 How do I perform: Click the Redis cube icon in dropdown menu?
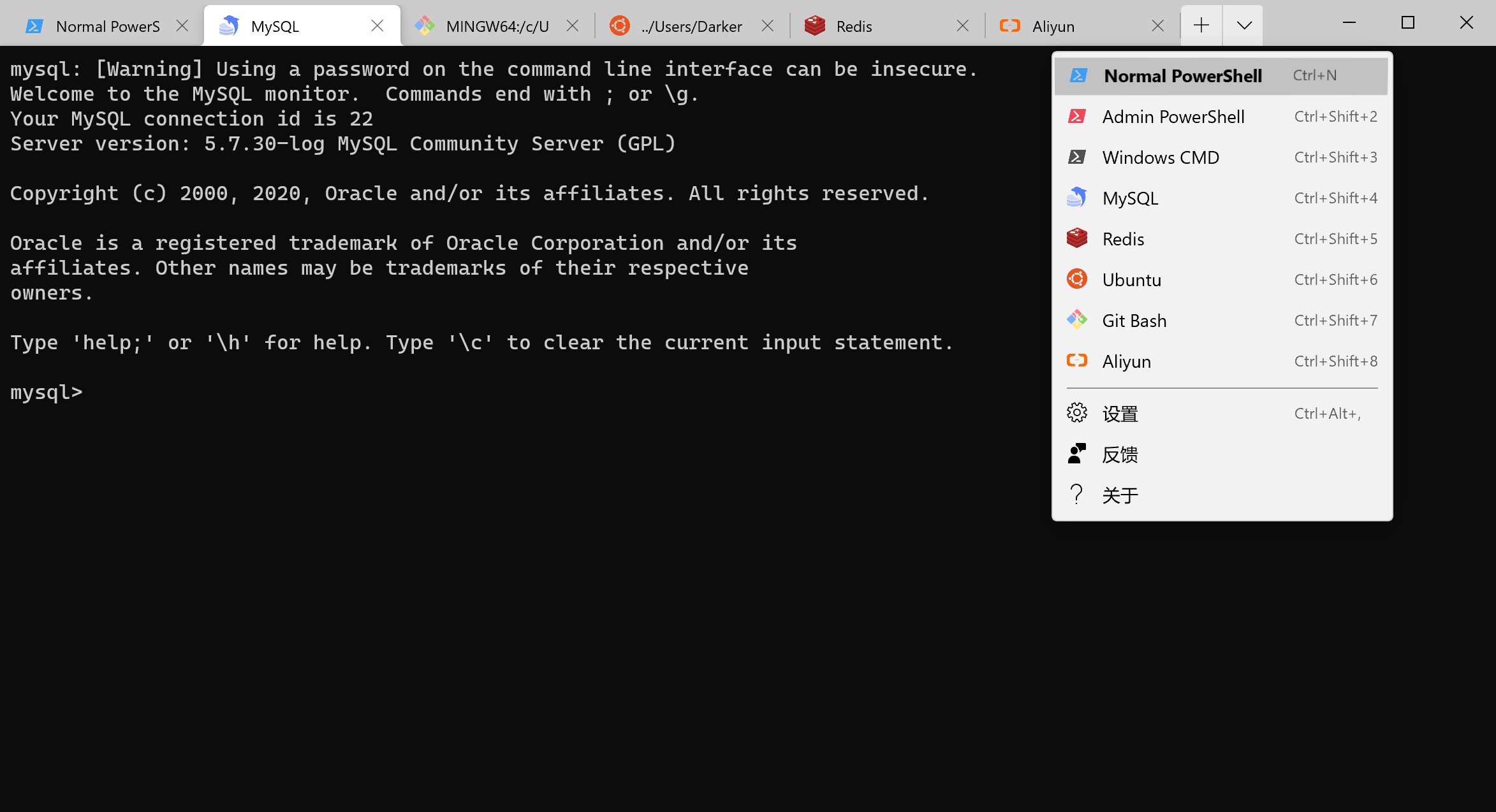pos(1077,238)
